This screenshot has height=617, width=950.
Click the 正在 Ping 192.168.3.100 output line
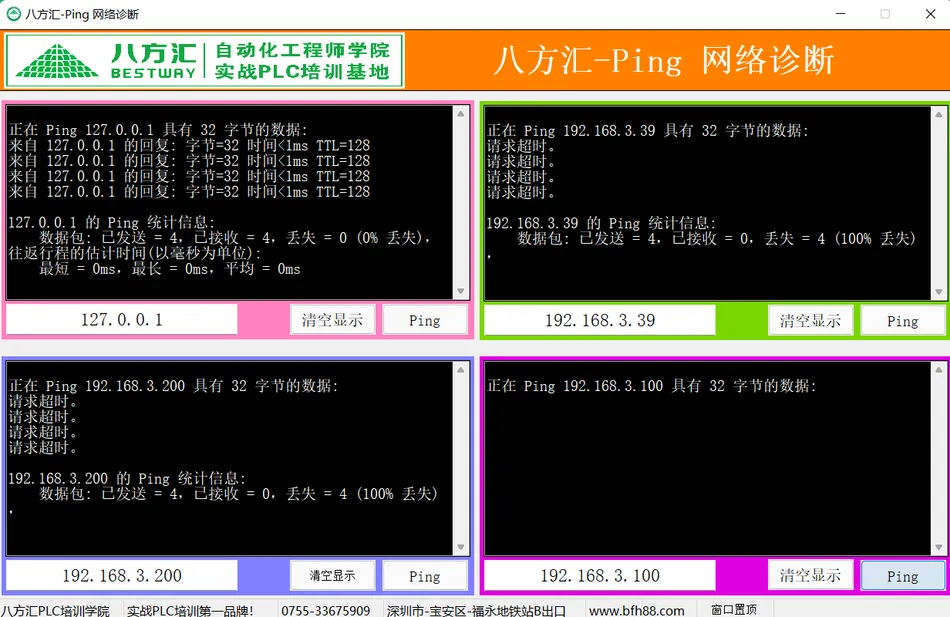tap(651, 385)
